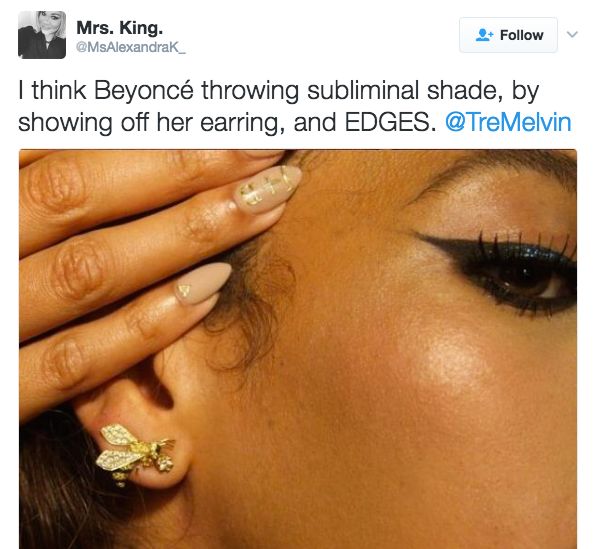Open the attached close-up photo
The width and height of the screenshot is (604, 549).
pyautogui.click(x=298, y=349)
